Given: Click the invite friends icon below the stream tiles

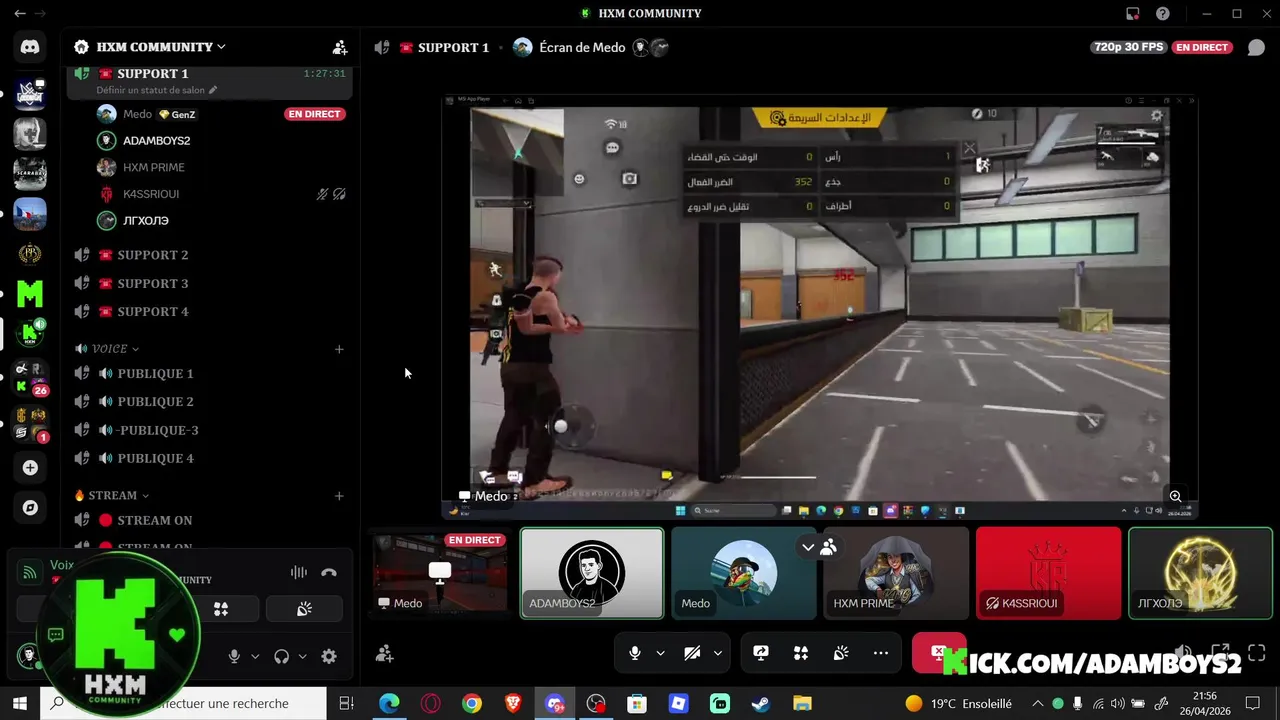Looking at the screenshot, I should pos(384,653).
